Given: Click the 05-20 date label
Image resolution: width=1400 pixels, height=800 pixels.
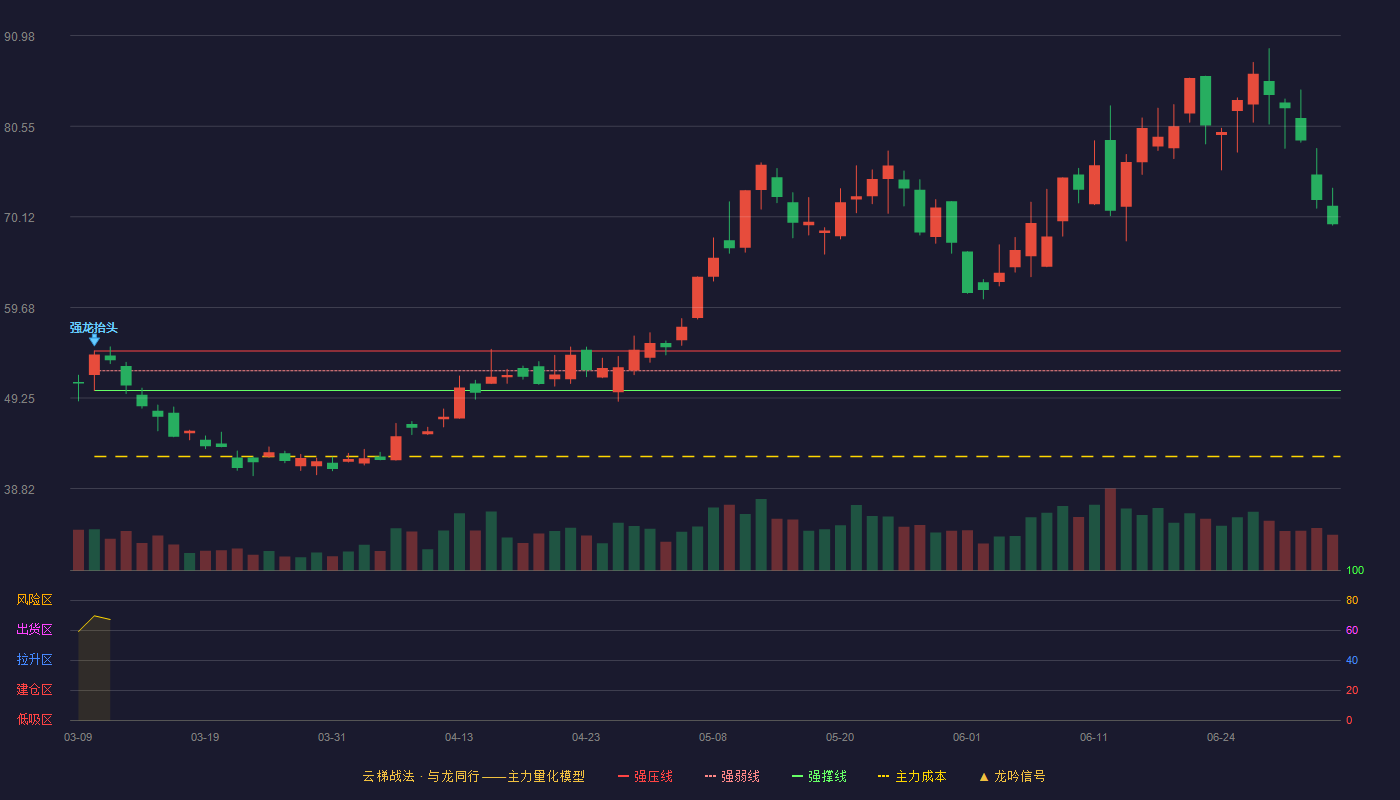Looking at the screenshot, I should [840, 737].
